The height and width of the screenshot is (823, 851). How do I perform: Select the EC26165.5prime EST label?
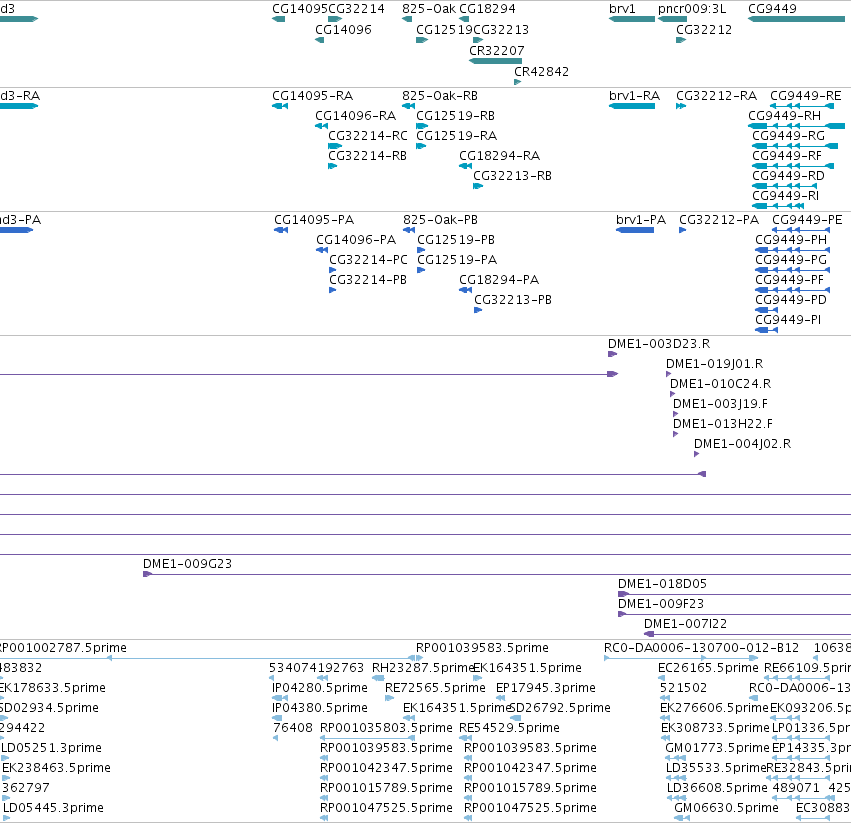point(708,668)
